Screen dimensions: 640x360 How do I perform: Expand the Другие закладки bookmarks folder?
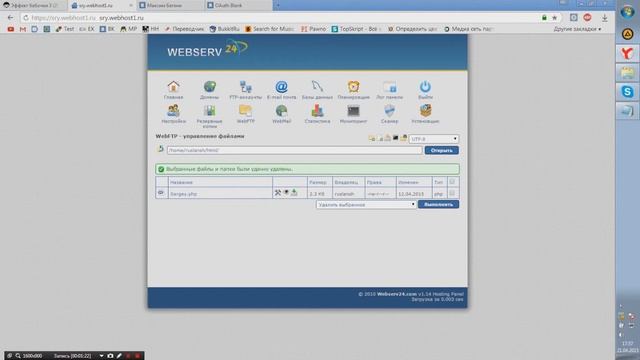577,29
